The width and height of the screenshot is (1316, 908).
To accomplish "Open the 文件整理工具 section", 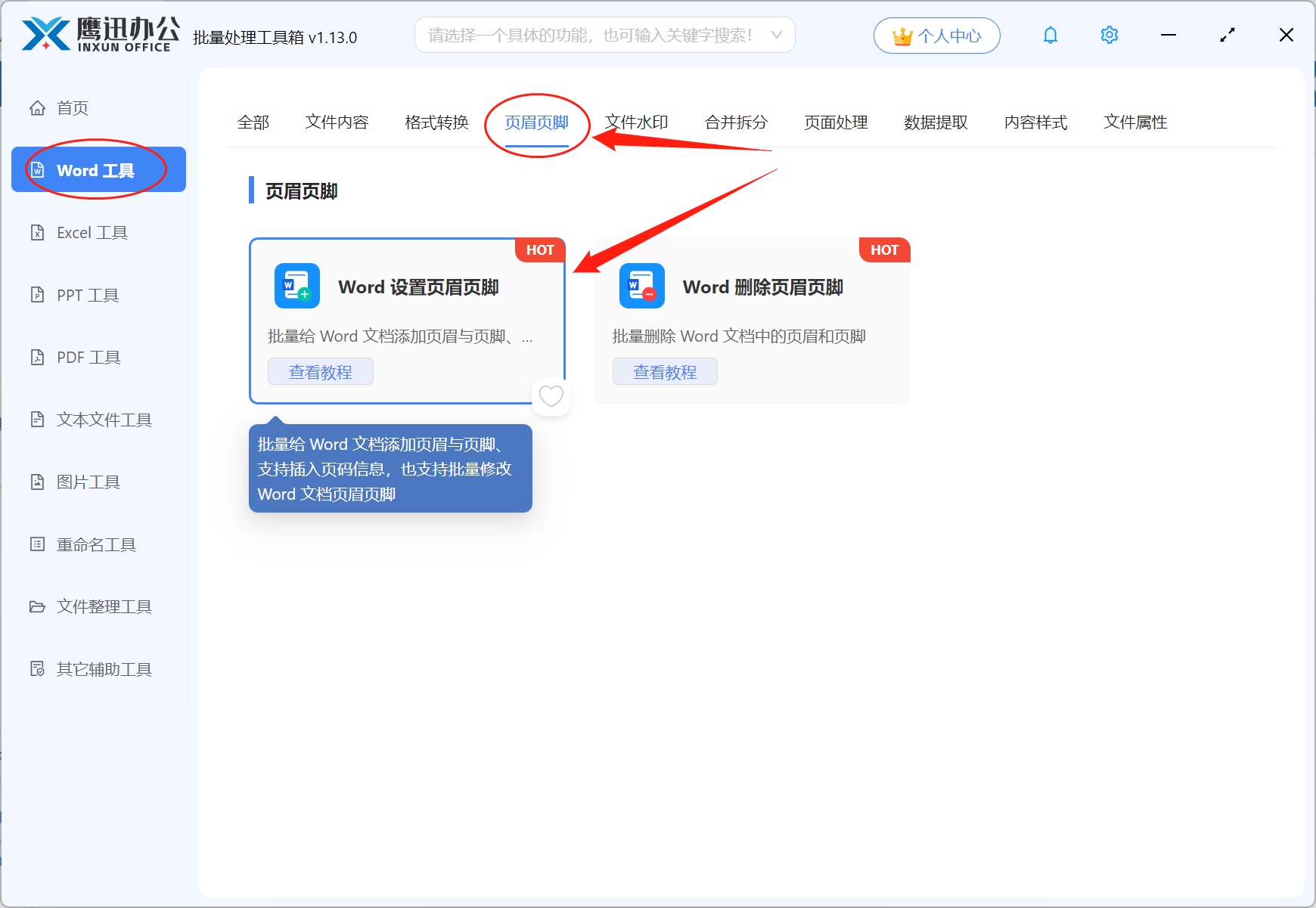I will pos(103,606).
